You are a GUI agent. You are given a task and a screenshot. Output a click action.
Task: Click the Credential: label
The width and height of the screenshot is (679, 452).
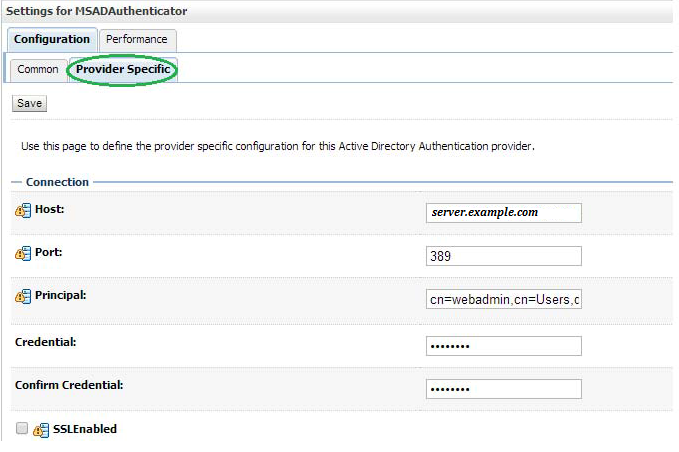coord(45,342)
